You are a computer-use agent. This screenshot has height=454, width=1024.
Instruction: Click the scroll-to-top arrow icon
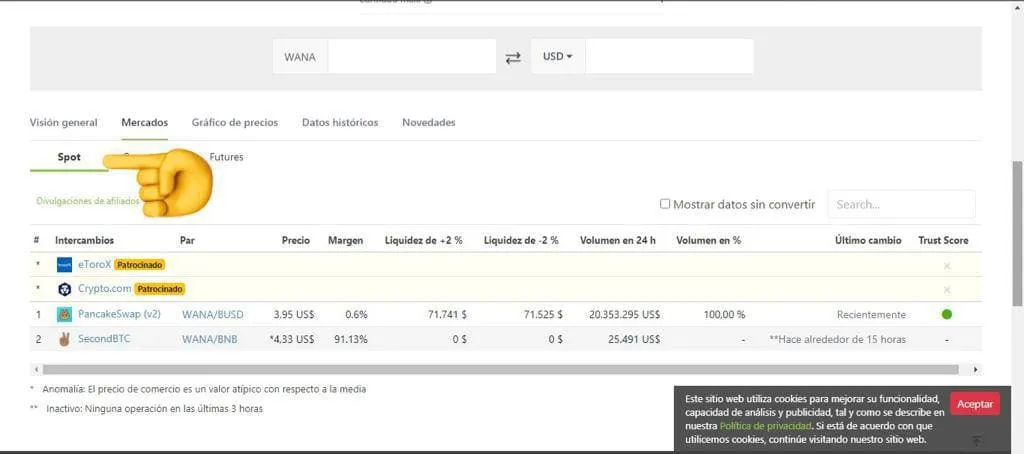(x=976, y=440)
